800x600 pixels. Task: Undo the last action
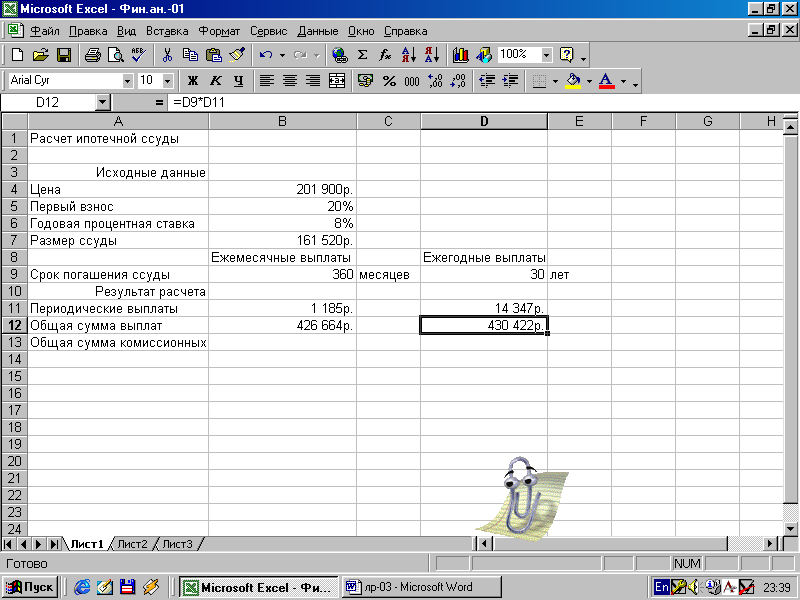point(266,55)
